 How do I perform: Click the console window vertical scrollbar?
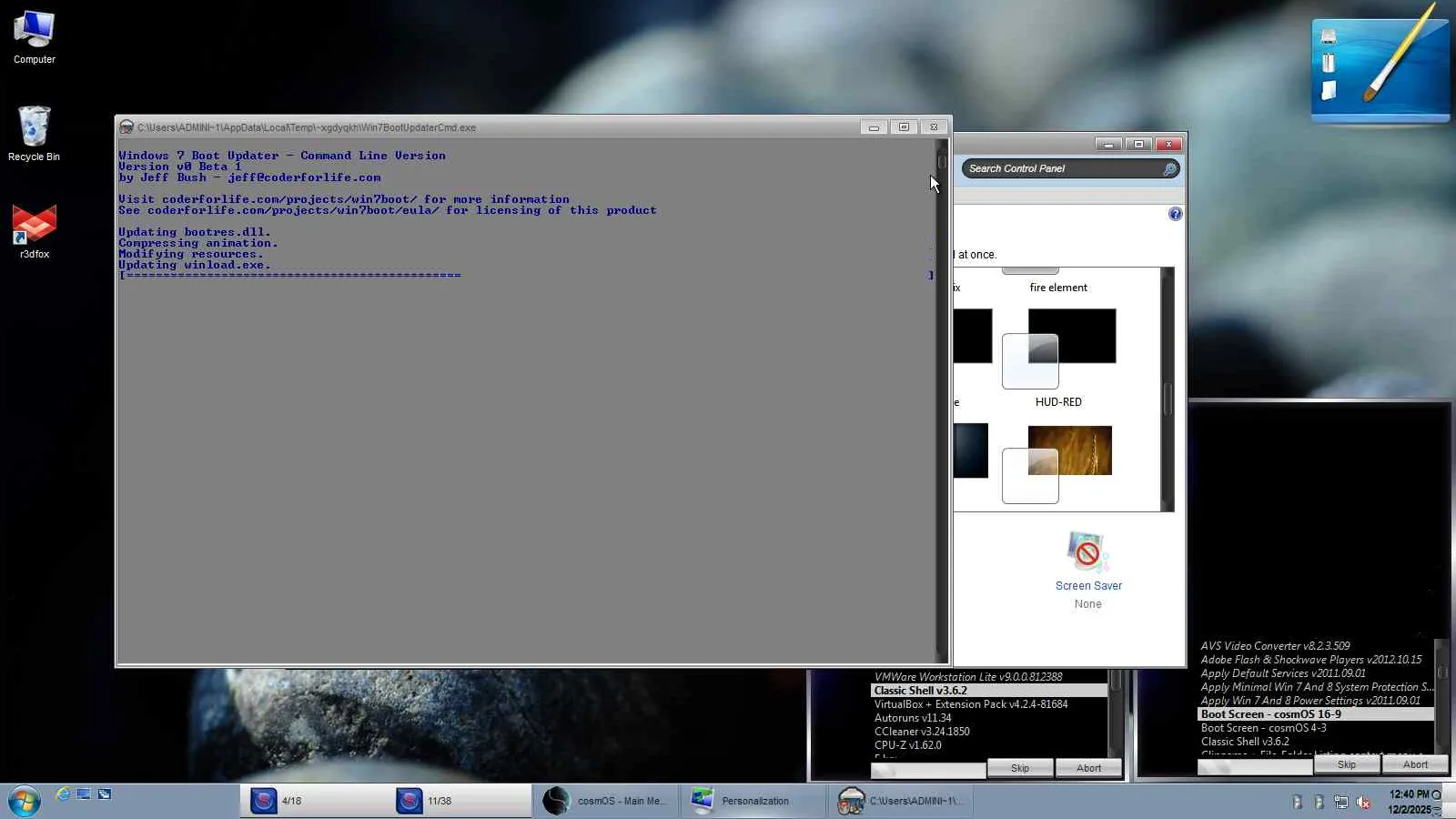coord(942,400)
